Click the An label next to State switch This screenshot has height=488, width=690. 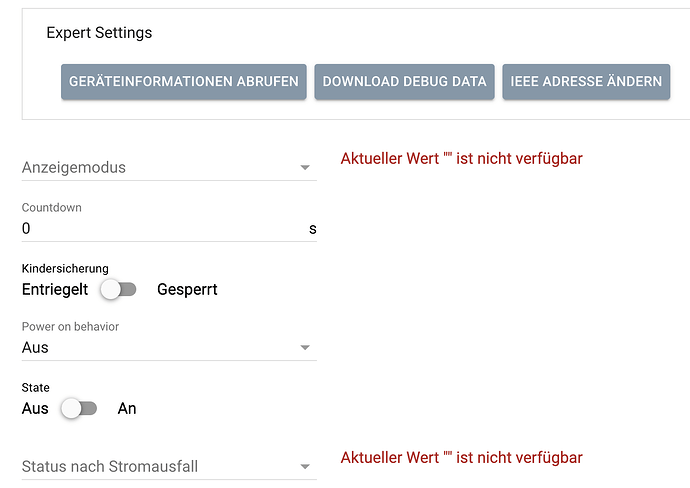click(x=127, y=409)
